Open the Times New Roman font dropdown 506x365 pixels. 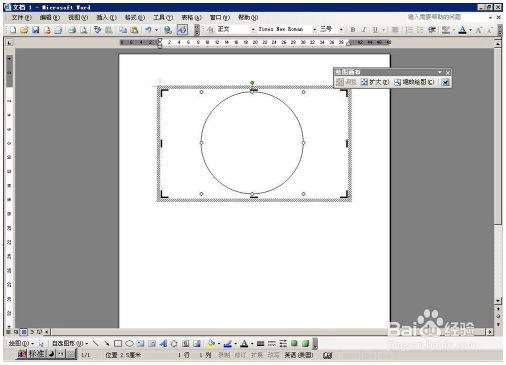[314, 30]
